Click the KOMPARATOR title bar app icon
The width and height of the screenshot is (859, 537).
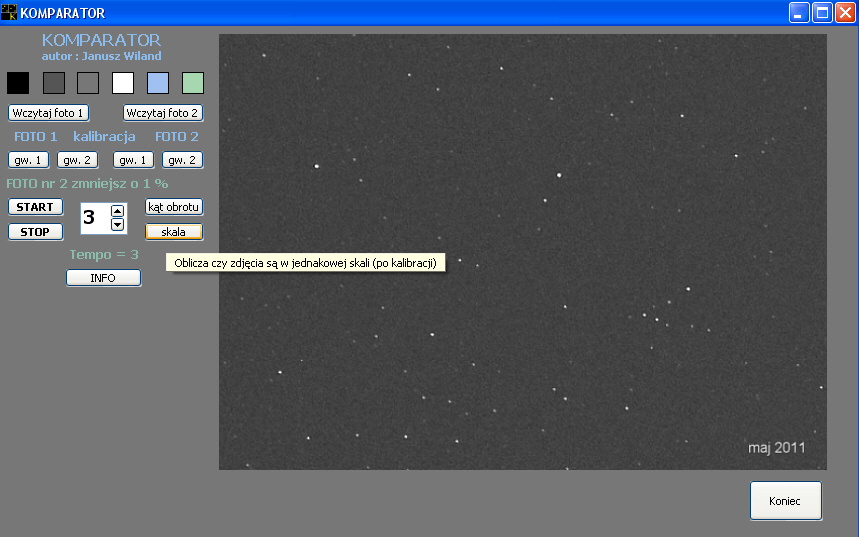click(9, 12)
